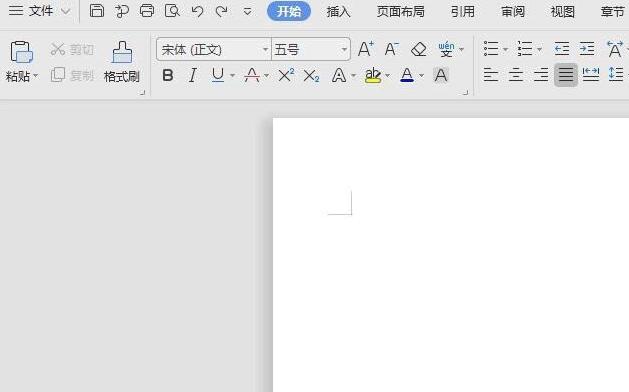Clear formatting with the eraser icon
Image resolution: width=629 pixels, height=392 pixels.
click(419, 50)
